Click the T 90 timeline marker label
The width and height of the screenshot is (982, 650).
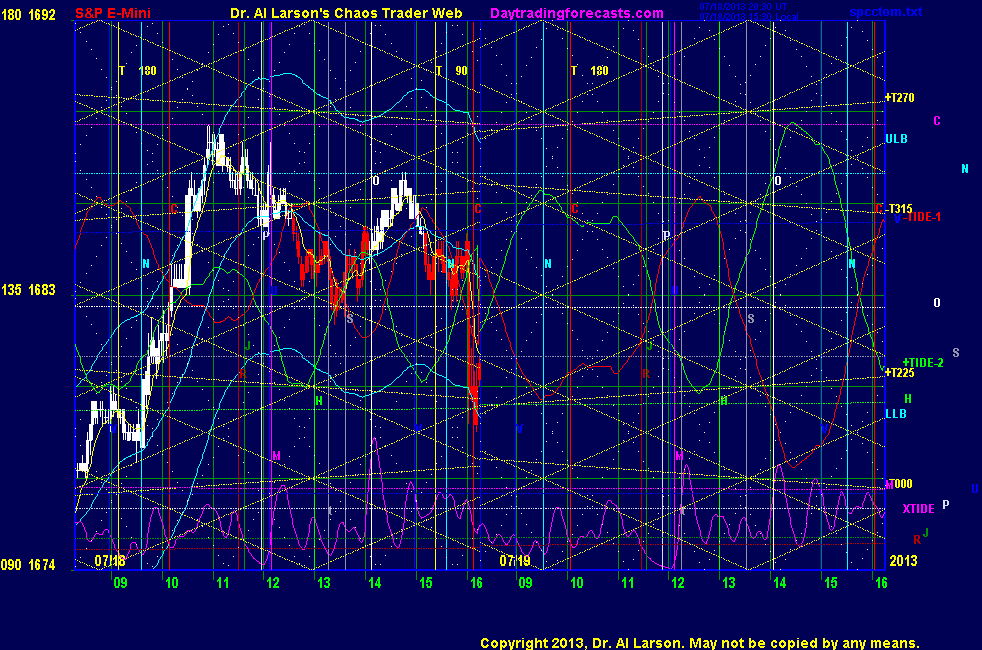452,71
